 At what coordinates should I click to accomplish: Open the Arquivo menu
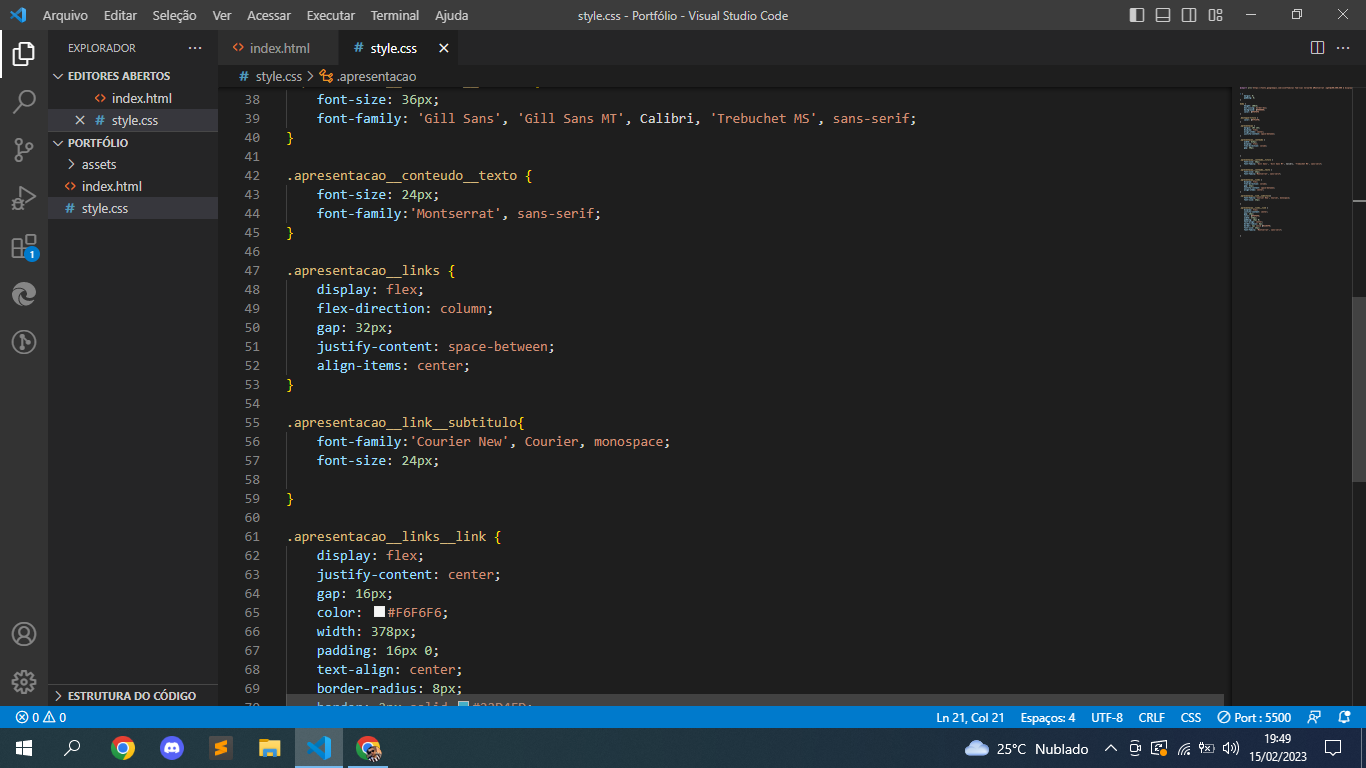pyautogui.click(x=65, y=15)
